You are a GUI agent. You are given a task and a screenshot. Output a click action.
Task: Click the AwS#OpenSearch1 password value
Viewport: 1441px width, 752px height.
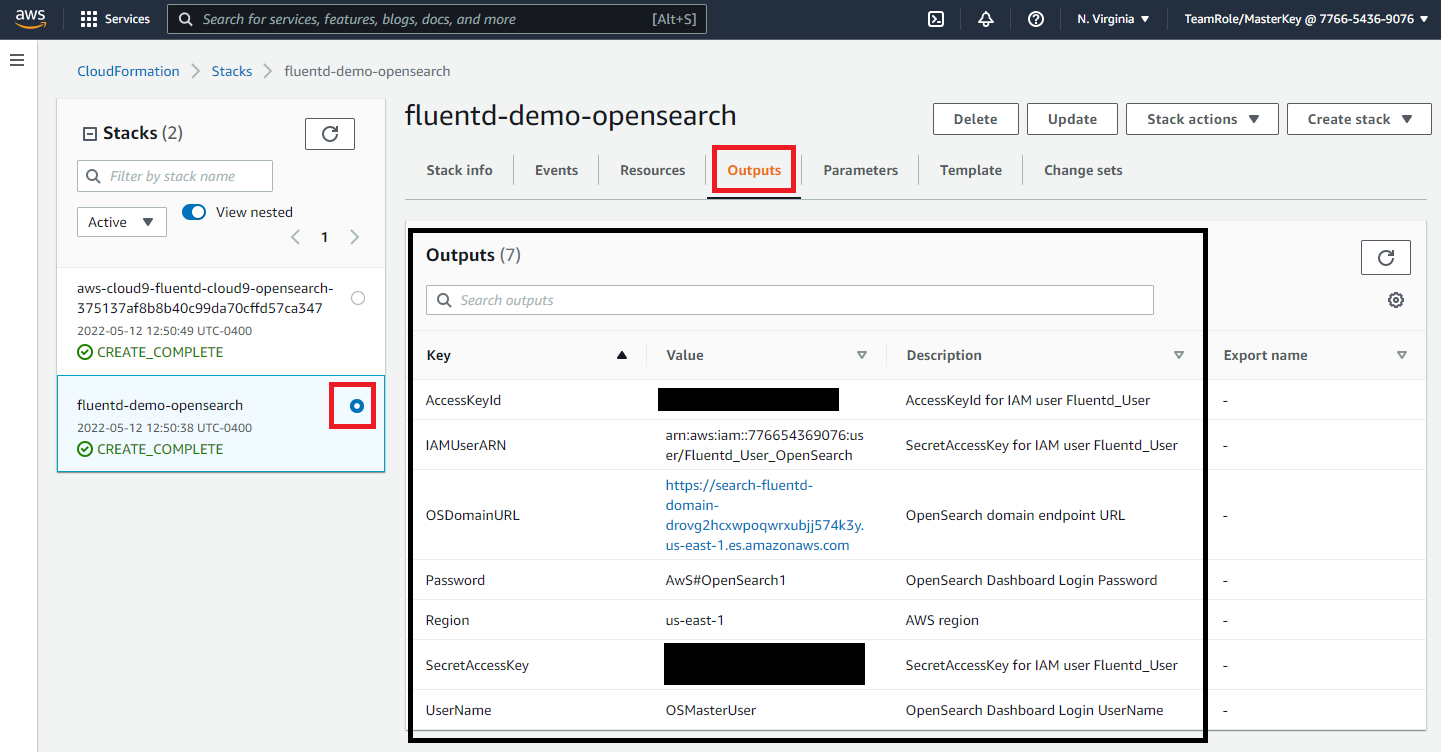point(725,580)
